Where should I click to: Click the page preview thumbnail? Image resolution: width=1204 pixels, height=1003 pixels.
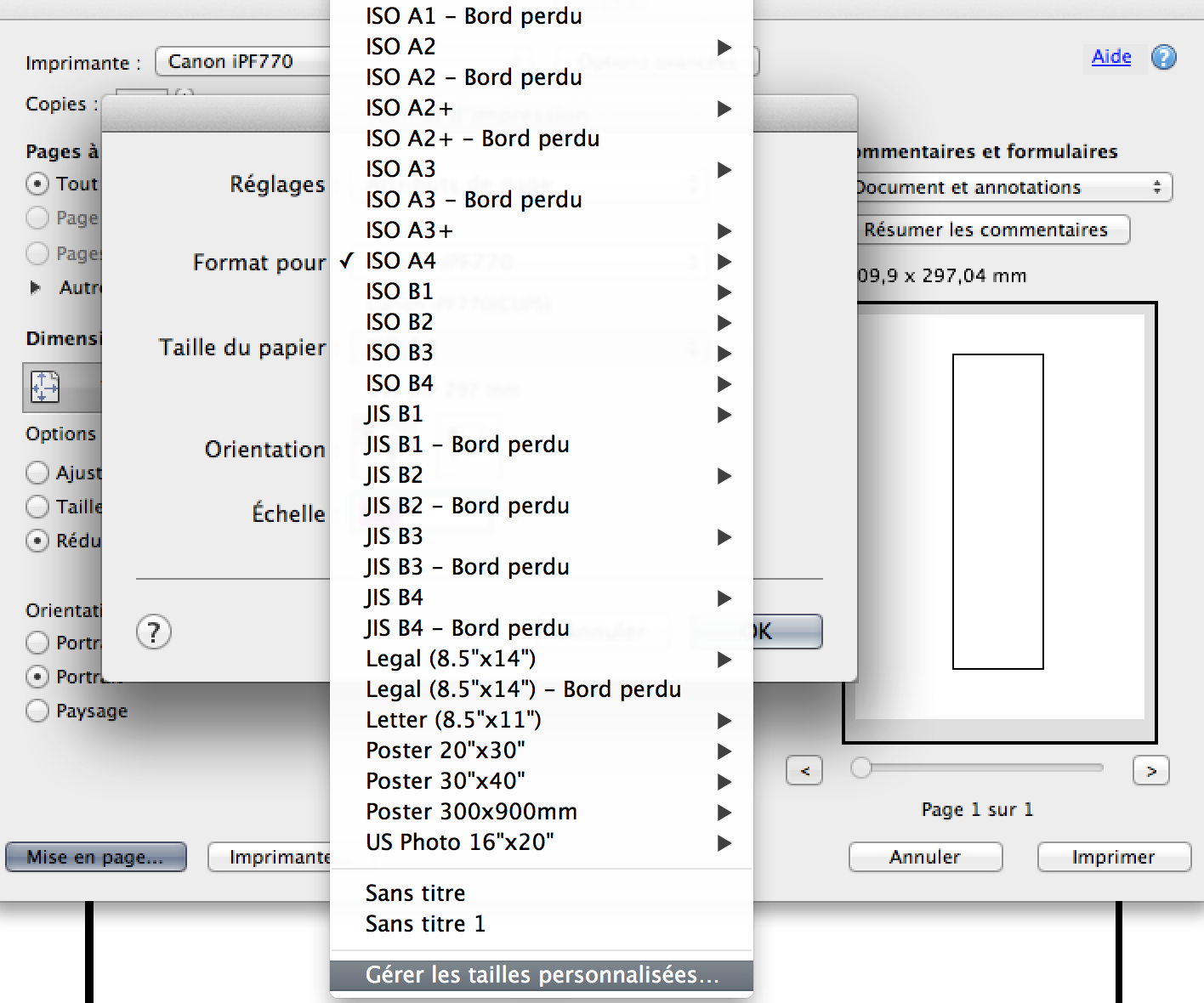click(x=998, y=512)
